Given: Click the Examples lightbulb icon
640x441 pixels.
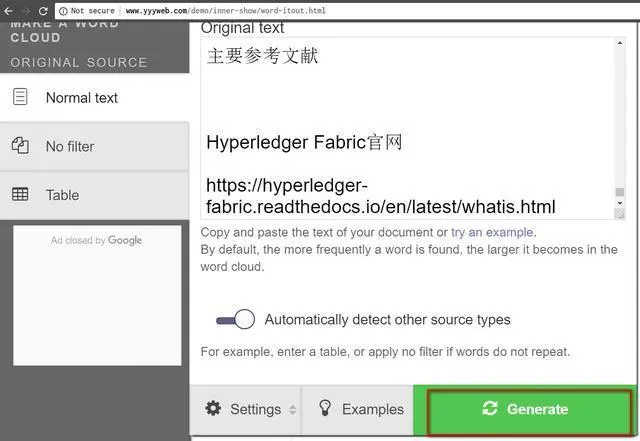Looking at the screenshot, I should point(325,408).
